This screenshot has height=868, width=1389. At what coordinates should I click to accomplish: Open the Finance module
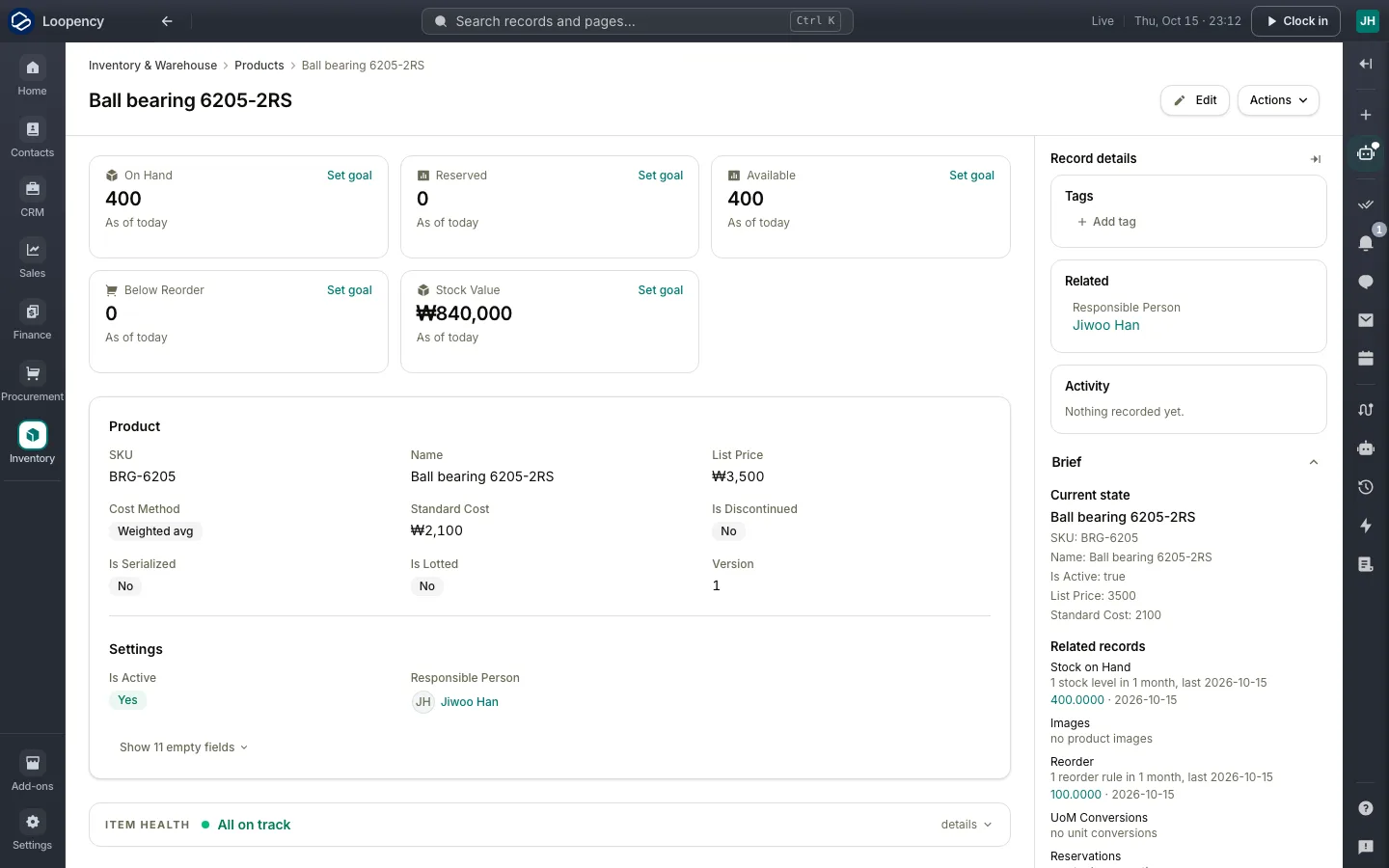32,321
